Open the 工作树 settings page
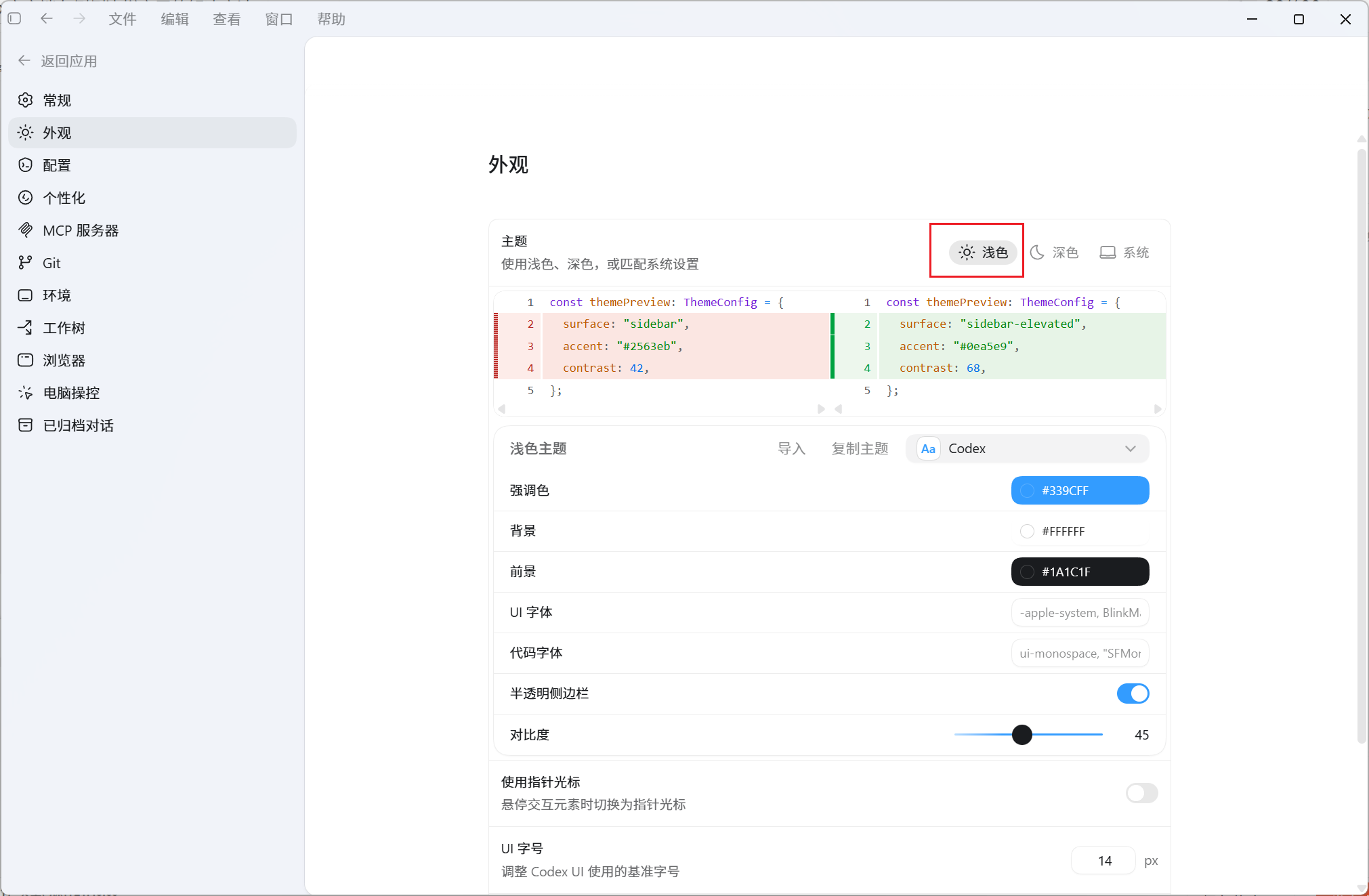 click(152, 328)
